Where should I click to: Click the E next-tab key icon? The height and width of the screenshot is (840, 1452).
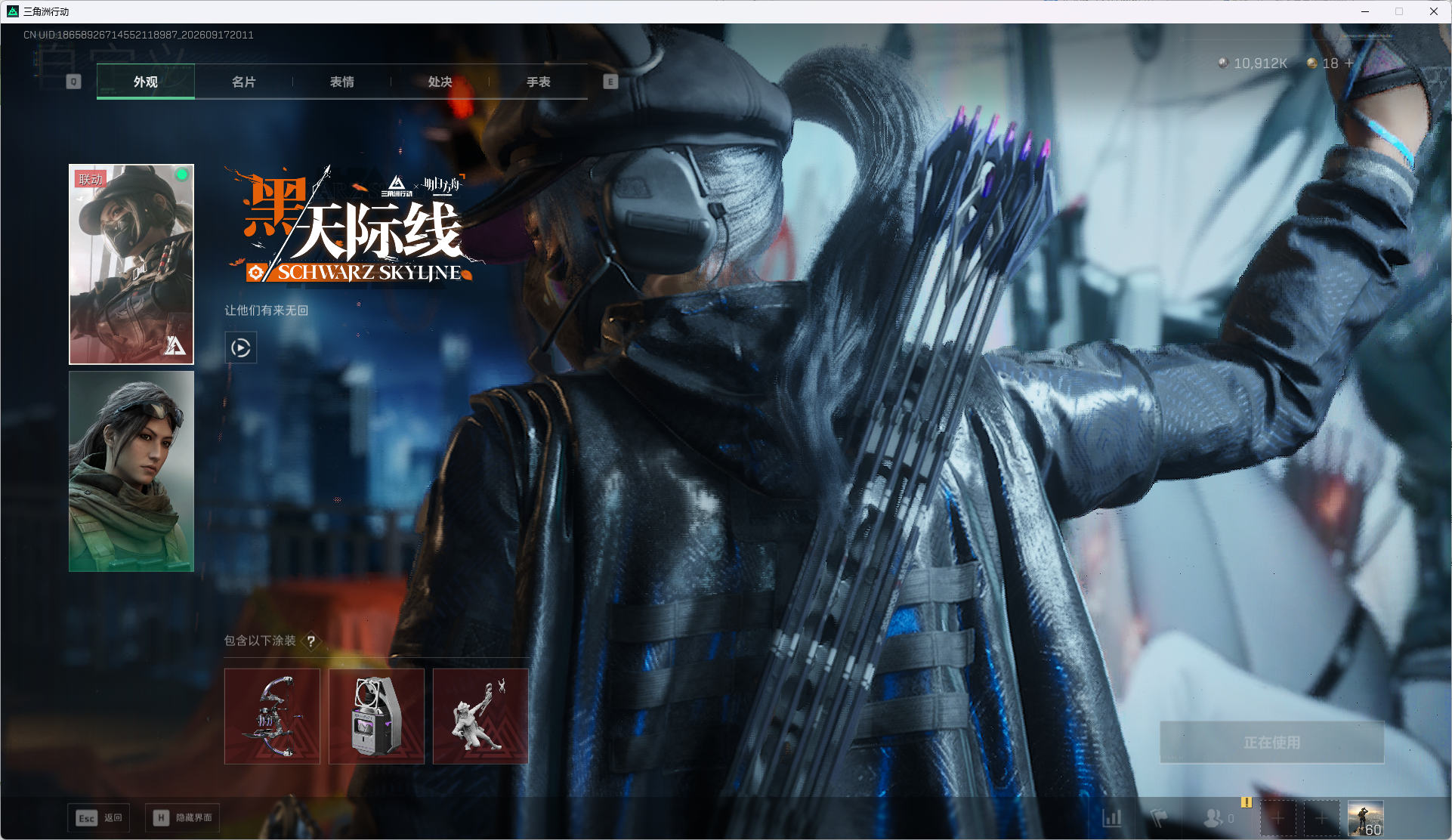(x=610, y=82)
